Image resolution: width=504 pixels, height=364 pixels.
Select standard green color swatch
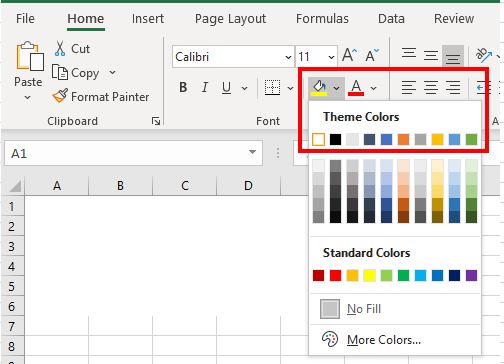(x=403, y=276)
